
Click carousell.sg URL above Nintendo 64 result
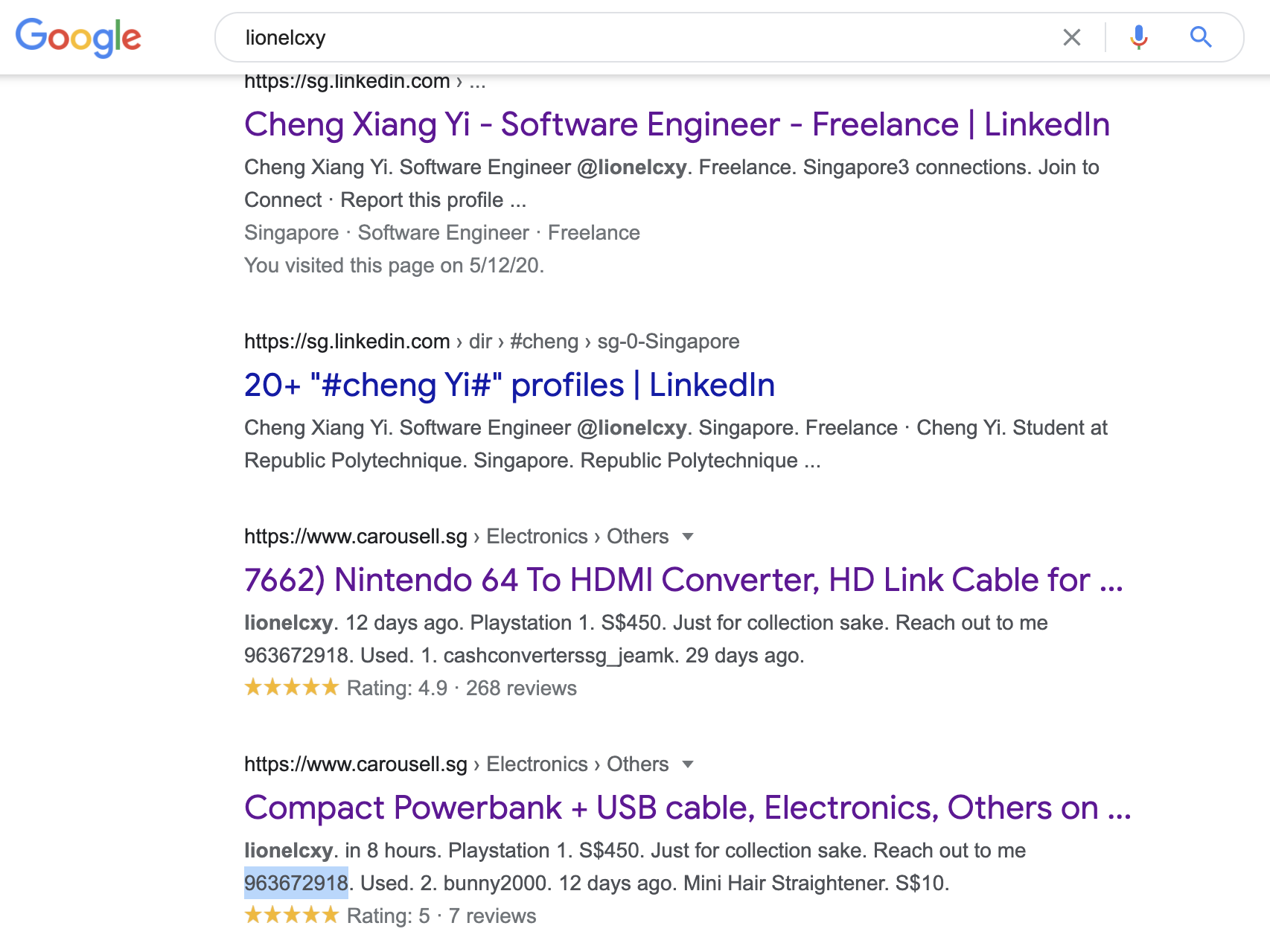[x=456, y=537]
